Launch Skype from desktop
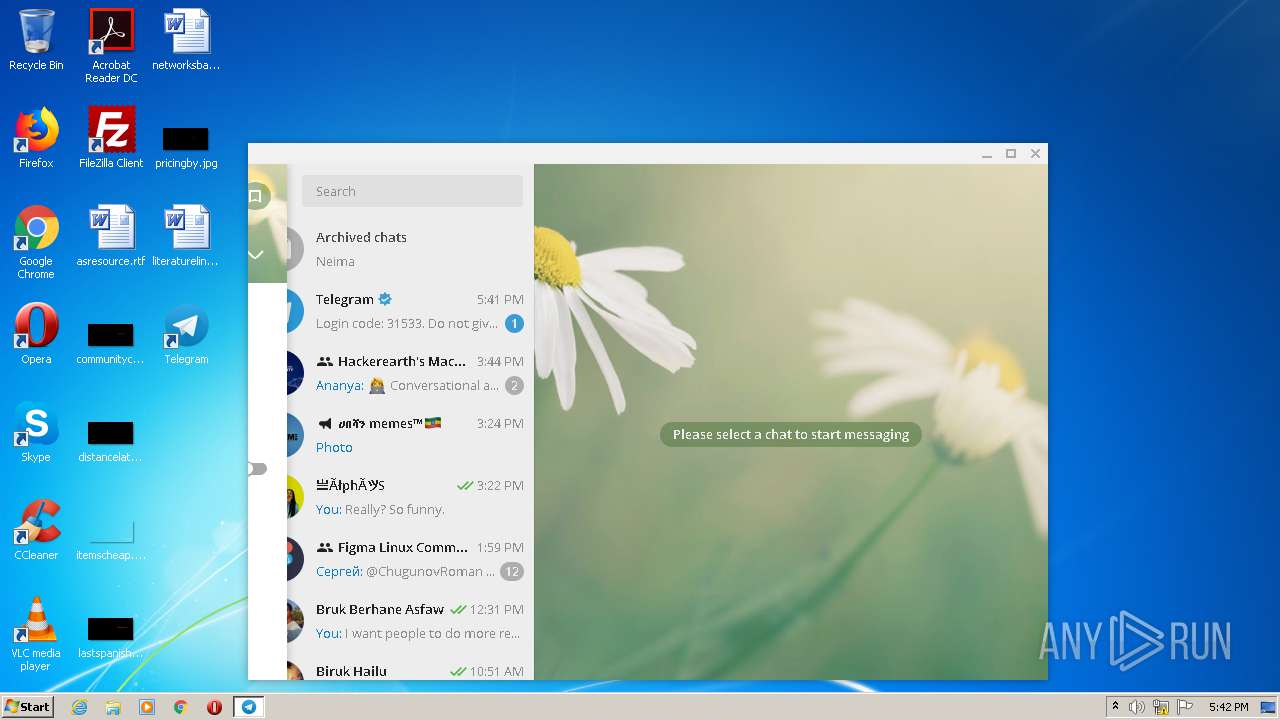Screen dimensions: 1280x720 36,432
